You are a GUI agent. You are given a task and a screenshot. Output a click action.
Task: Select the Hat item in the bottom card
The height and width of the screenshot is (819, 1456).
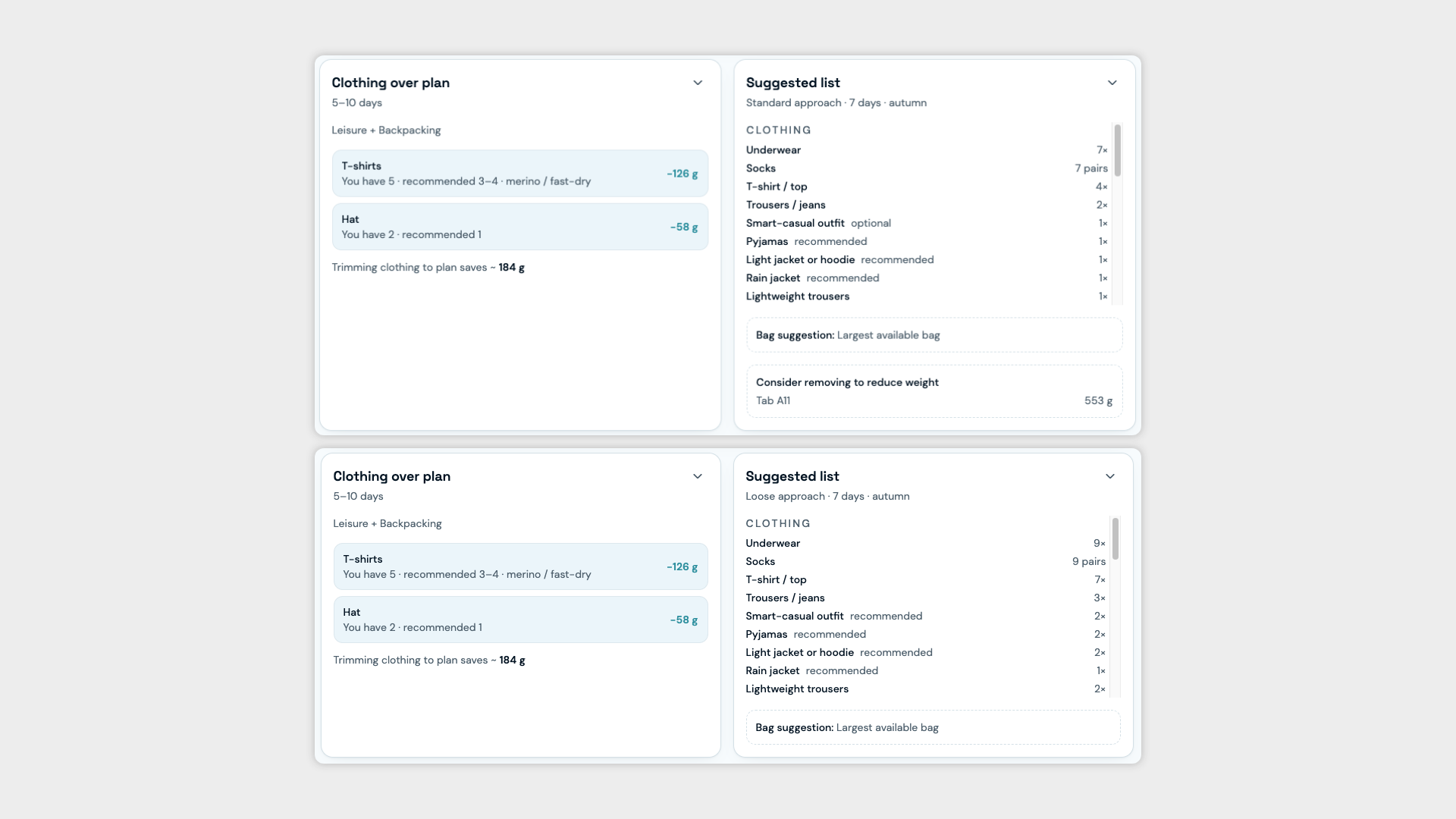tap(521, 620)
